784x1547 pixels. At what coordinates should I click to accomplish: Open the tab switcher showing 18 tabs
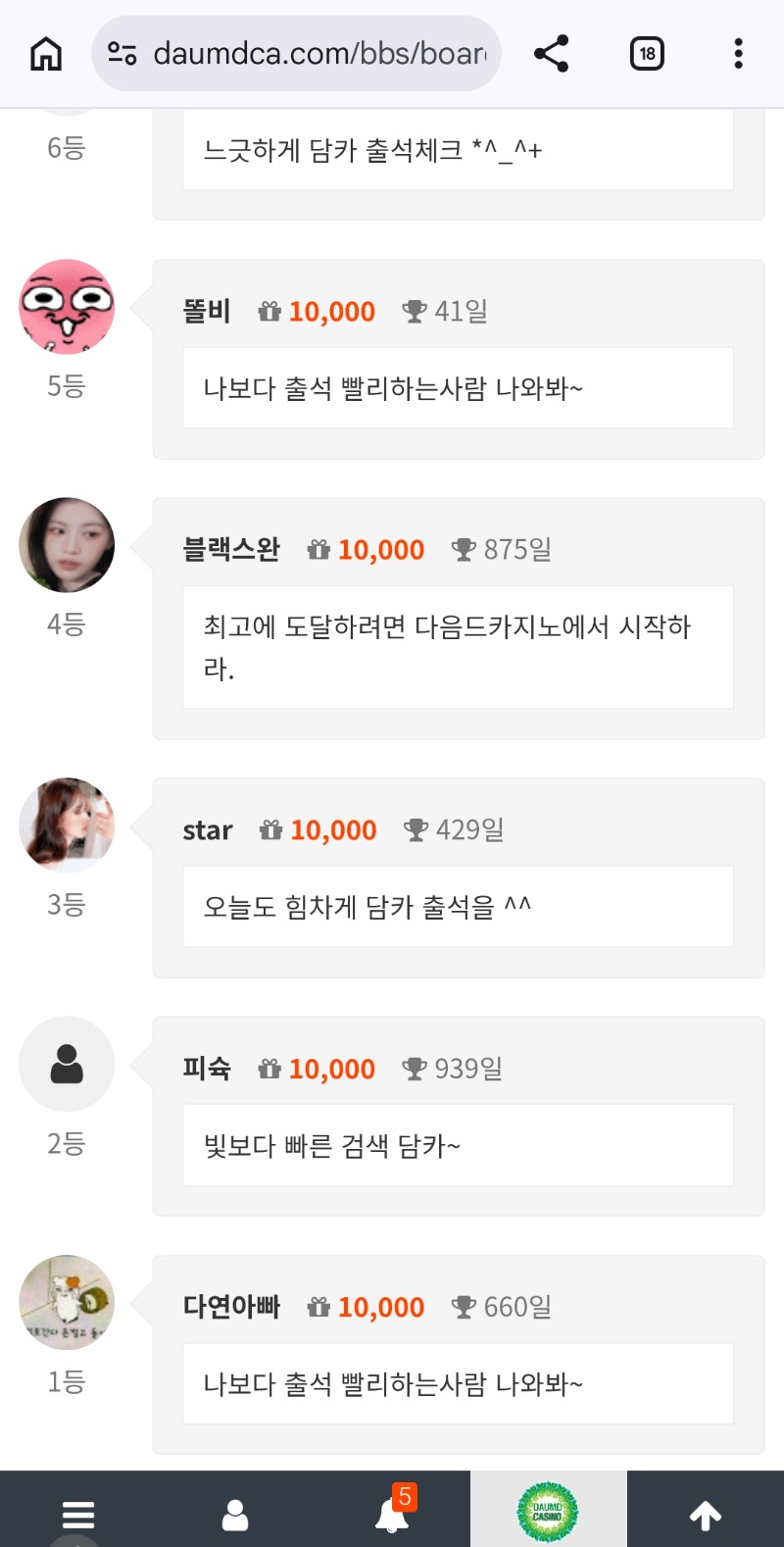point(647,54)
